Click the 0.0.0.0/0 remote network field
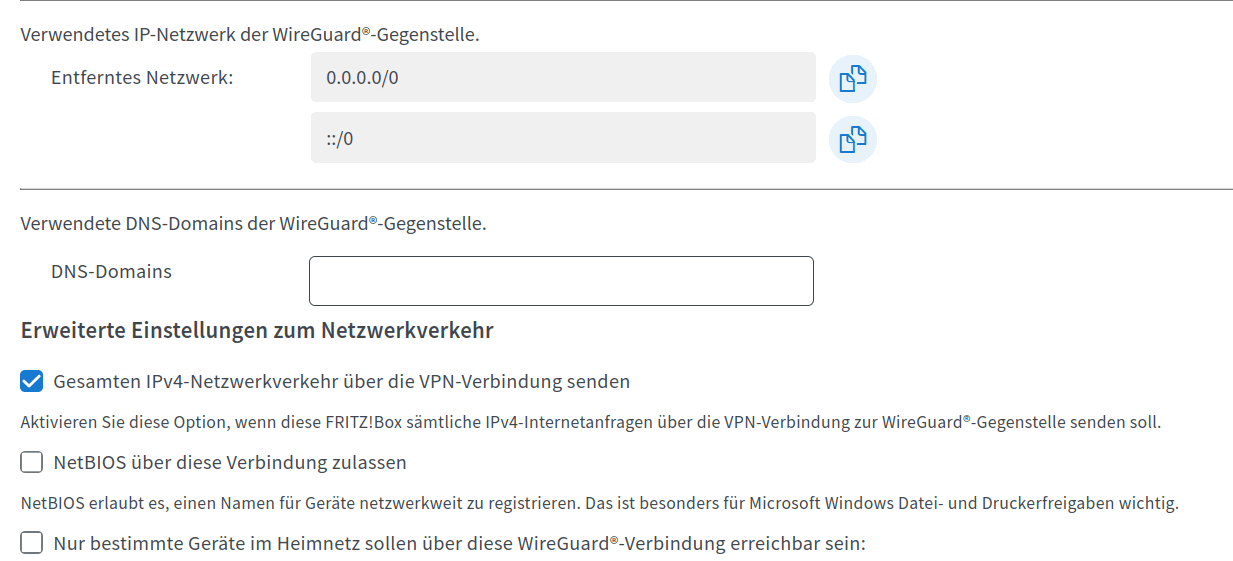The height and width of the screenshot is (561, 1233). click(x=563, y=77)
